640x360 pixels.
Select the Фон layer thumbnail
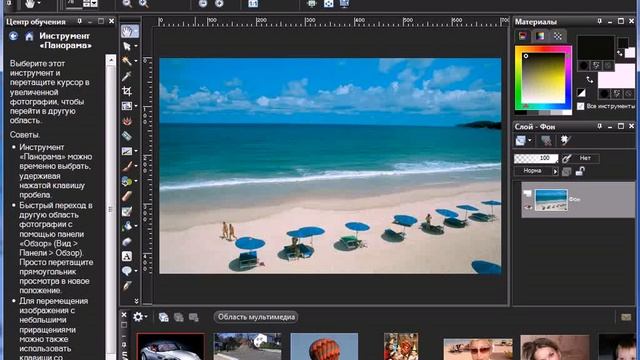[x=551, y=200]
